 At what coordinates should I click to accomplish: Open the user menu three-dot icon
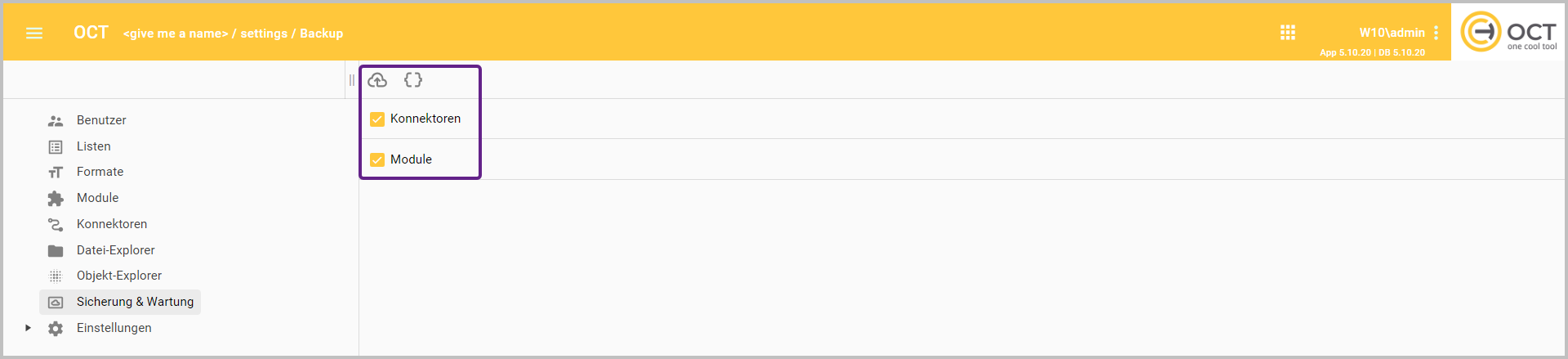tap(1436, 33)
